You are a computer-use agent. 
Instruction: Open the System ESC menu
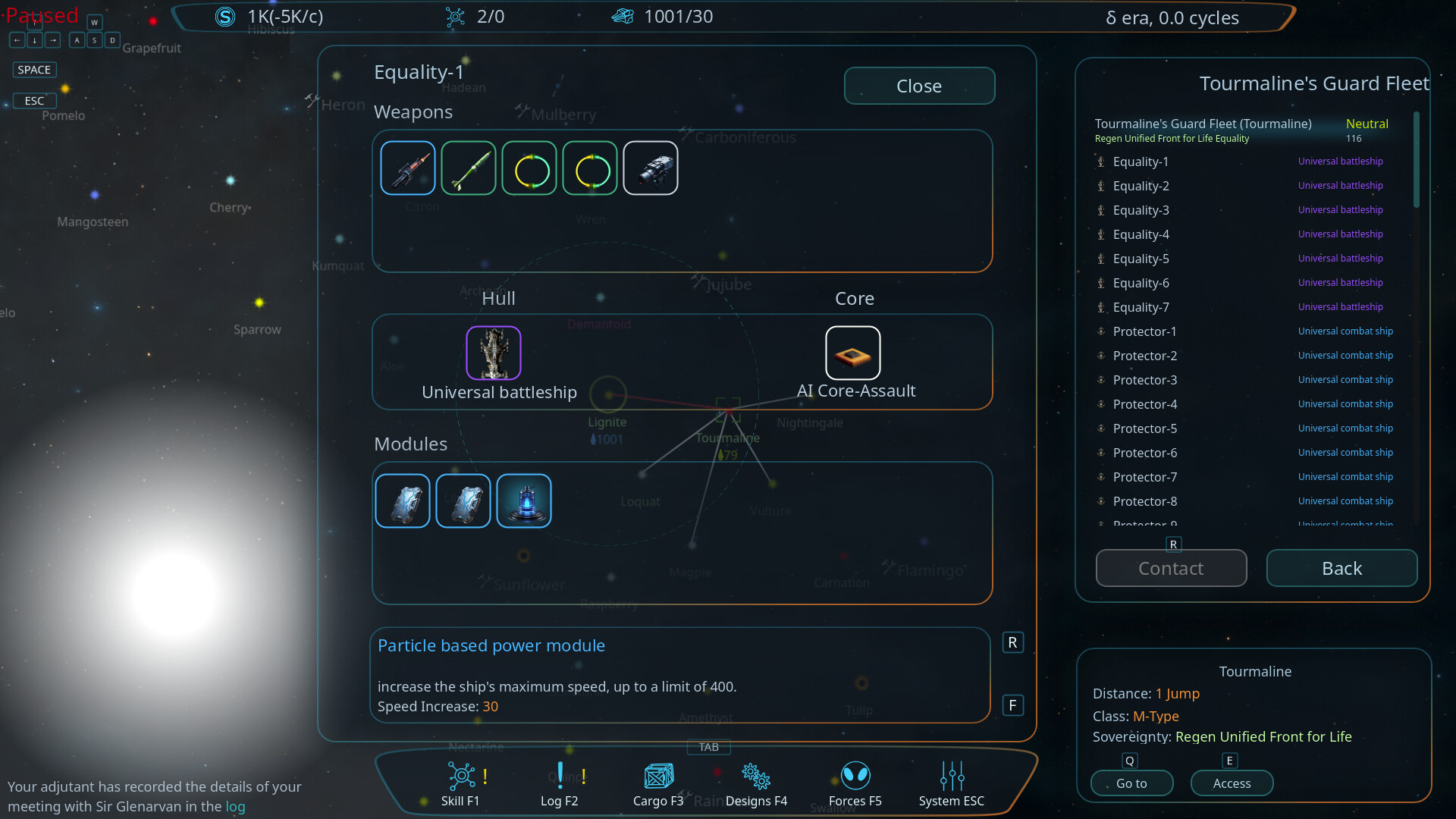[x=952, y=784]
